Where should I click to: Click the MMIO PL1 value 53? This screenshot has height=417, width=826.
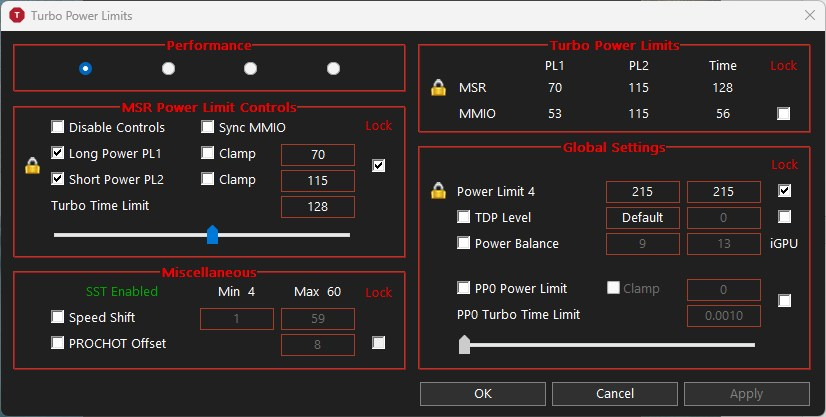click(555, 113)
